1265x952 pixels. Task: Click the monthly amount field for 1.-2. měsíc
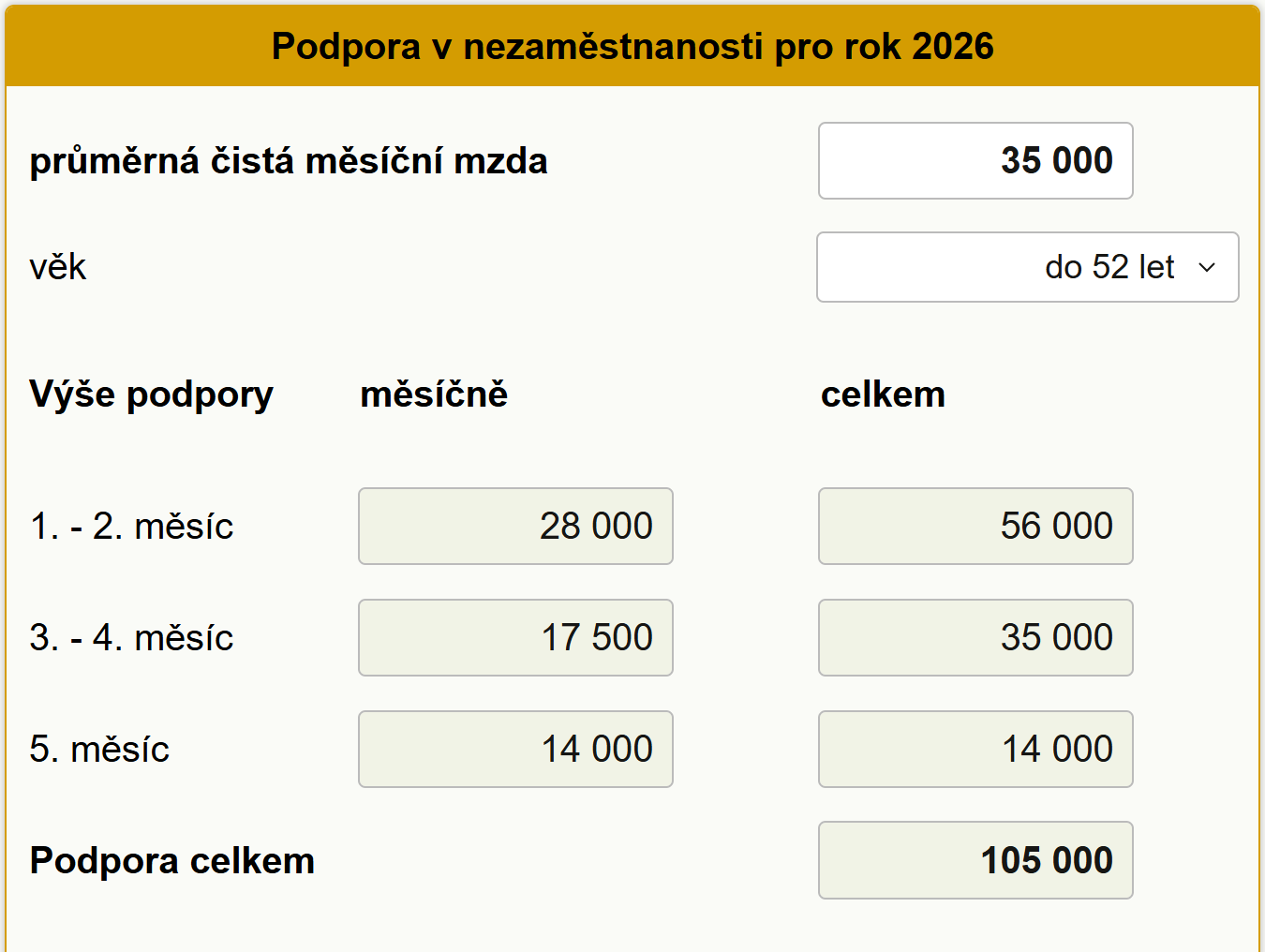click(x=515, y=526)
